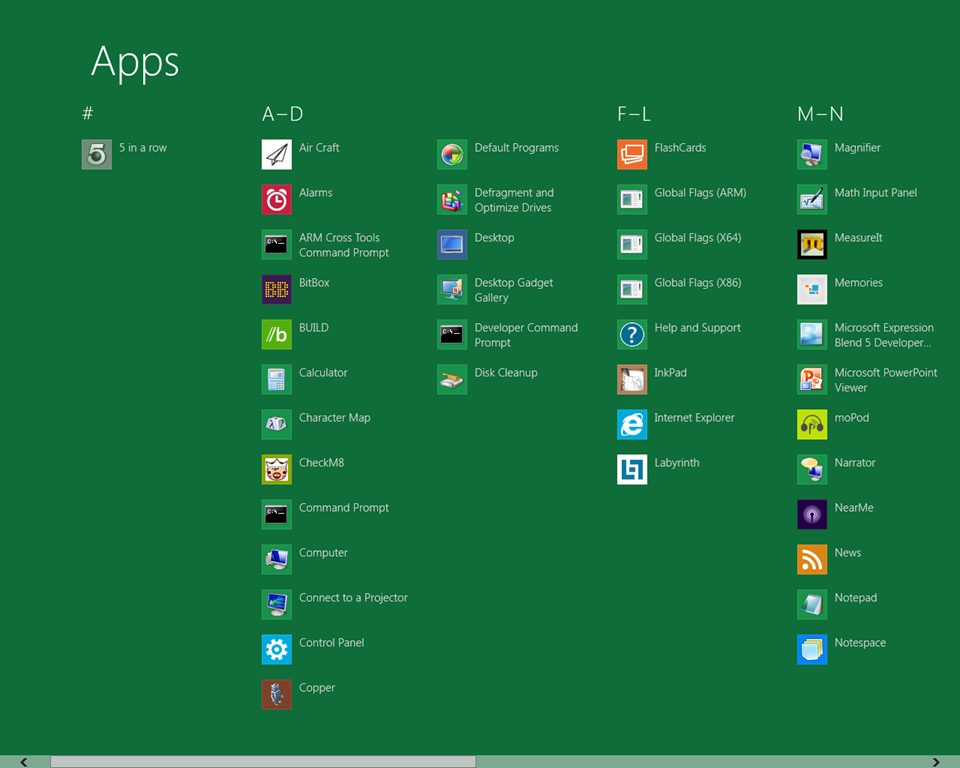Open Microsoft PowerPoint Viewer icon
Screen dimensions: 960x768
tap(812, 379)
